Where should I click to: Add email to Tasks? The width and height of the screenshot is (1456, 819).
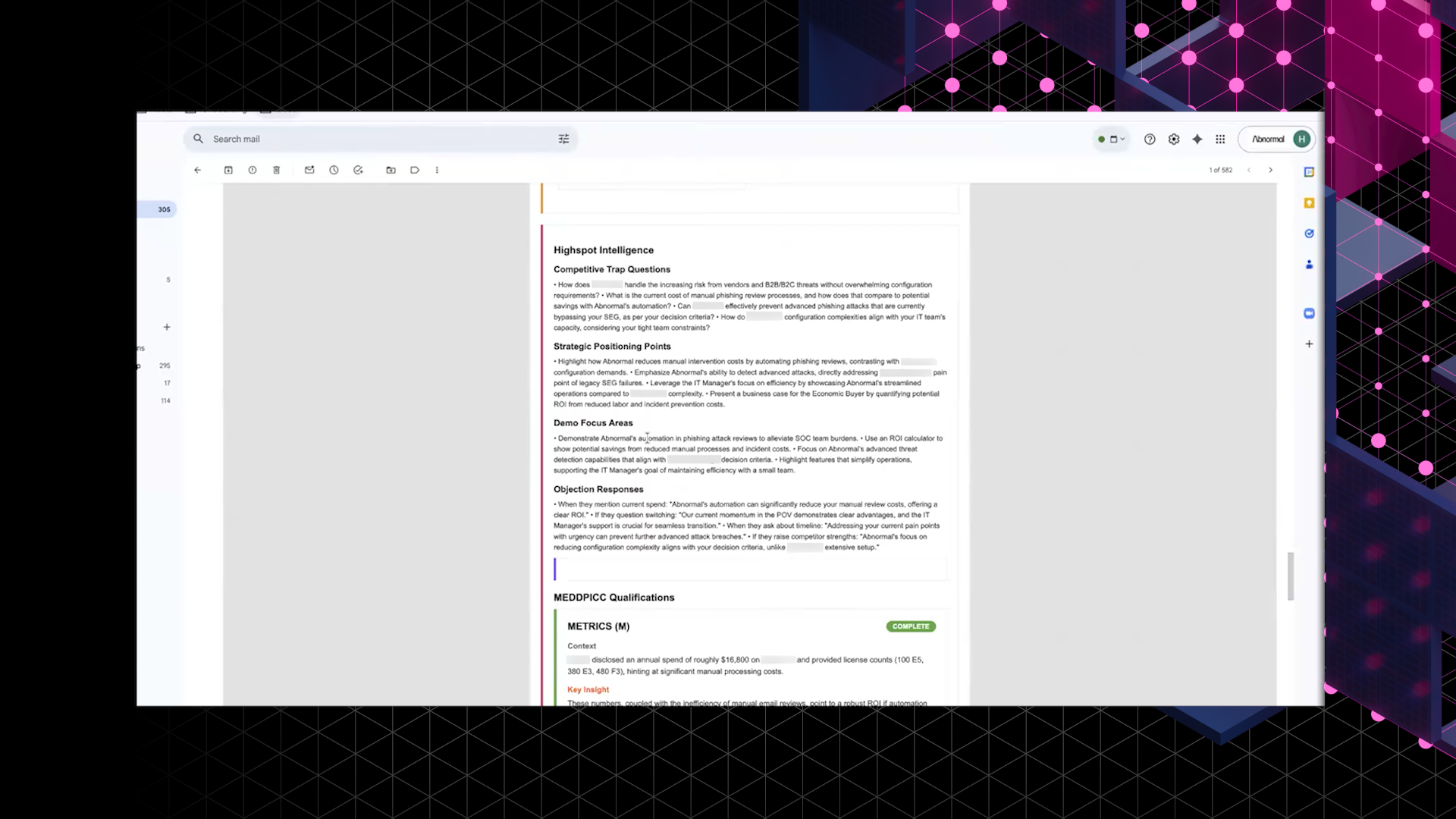coord(358,170)
